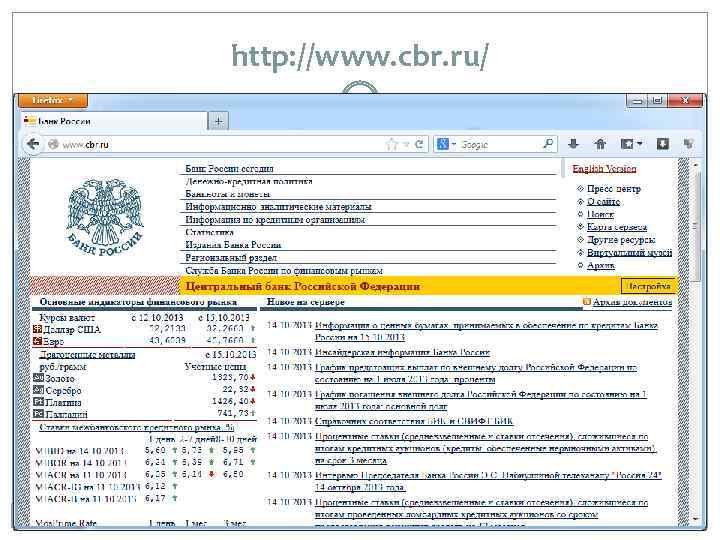The width and height of the screenshot is (720, 540).
Task: Click scrollbar down arrow
Action: 695,519
